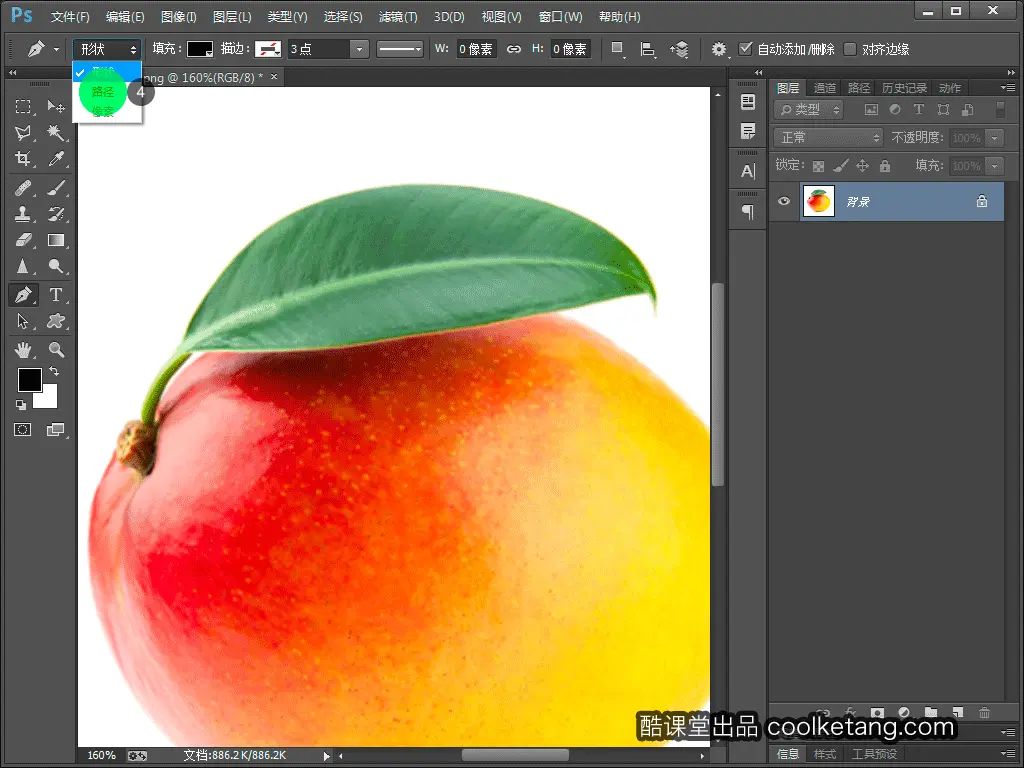Toggle Quick Mask mode
This screenshot has width=1024, height=768.
[23, 430]
